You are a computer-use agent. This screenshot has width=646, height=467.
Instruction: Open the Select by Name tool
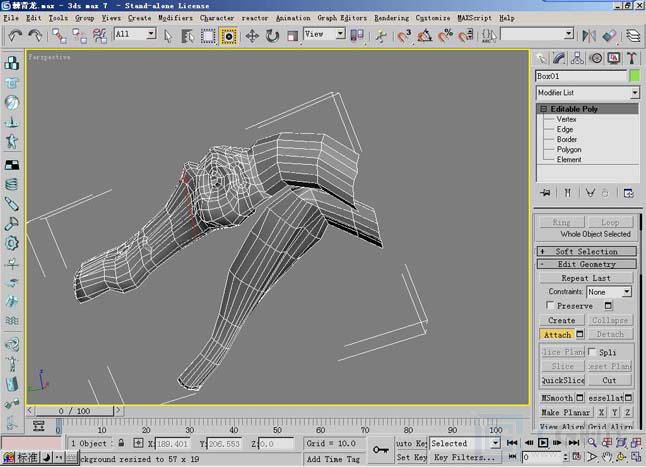click(187, 36)
